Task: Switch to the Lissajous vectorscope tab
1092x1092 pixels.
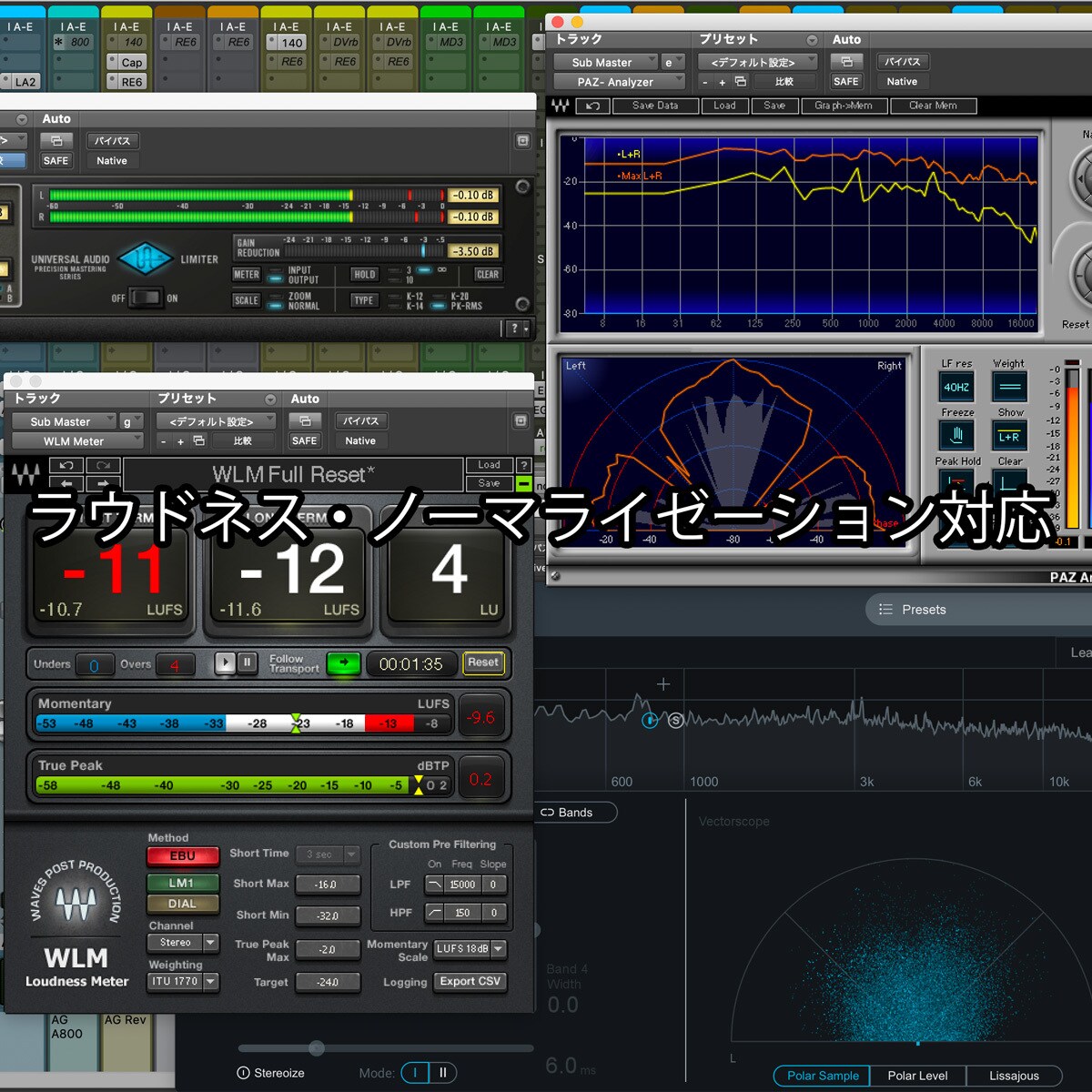Action: pos(1014,1076)
